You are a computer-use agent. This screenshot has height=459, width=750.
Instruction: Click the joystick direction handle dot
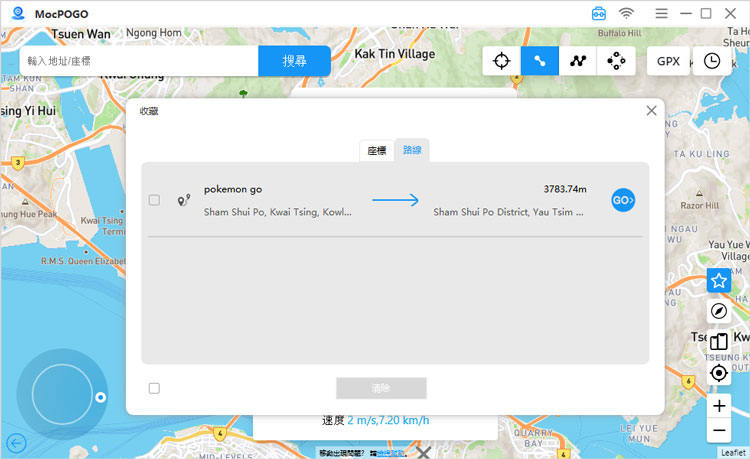[x=100, y=397]
